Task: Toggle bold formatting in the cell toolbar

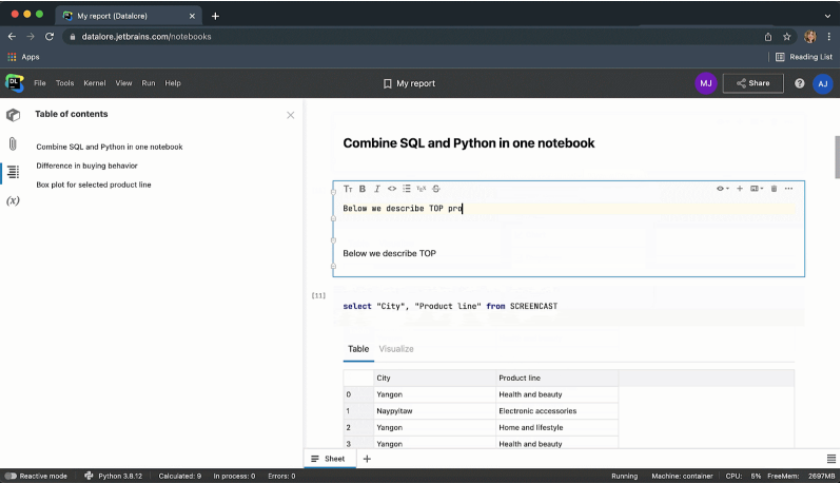Action: (362, 189)
